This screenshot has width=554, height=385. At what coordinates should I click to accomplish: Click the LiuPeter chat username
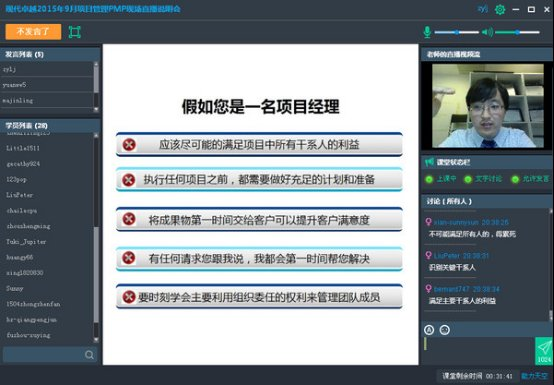click(447, 256)
